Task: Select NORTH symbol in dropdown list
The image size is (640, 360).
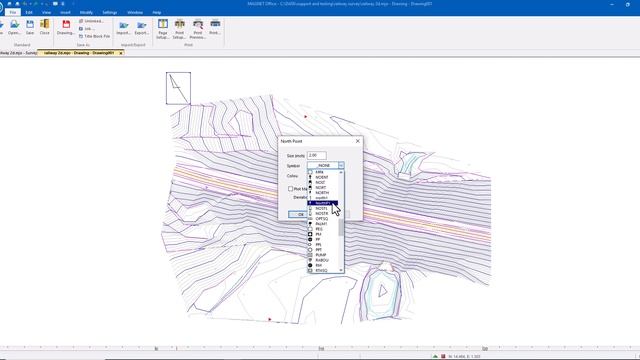Action: point(323,193)
